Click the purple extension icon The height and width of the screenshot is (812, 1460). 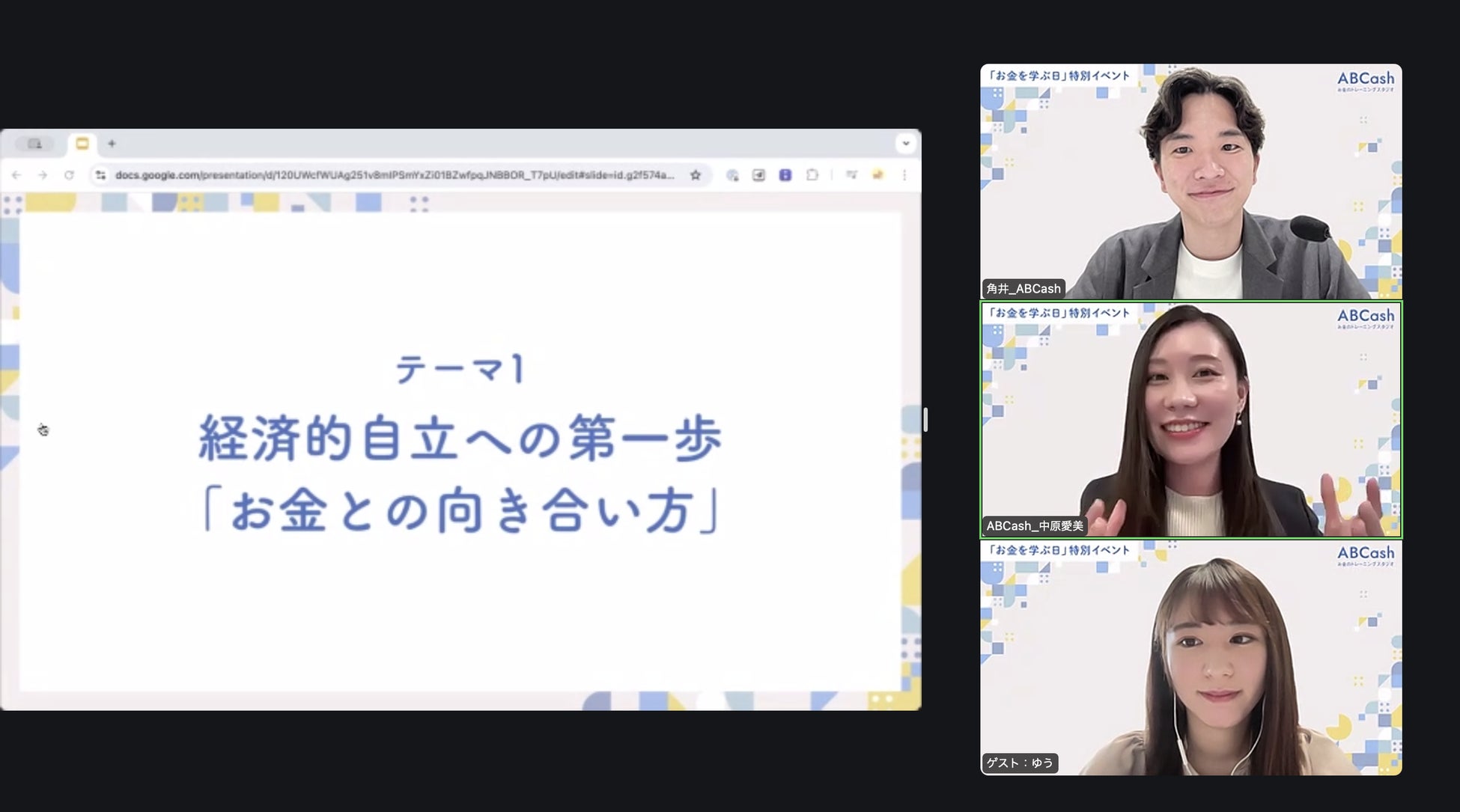(x=785, y=175)
